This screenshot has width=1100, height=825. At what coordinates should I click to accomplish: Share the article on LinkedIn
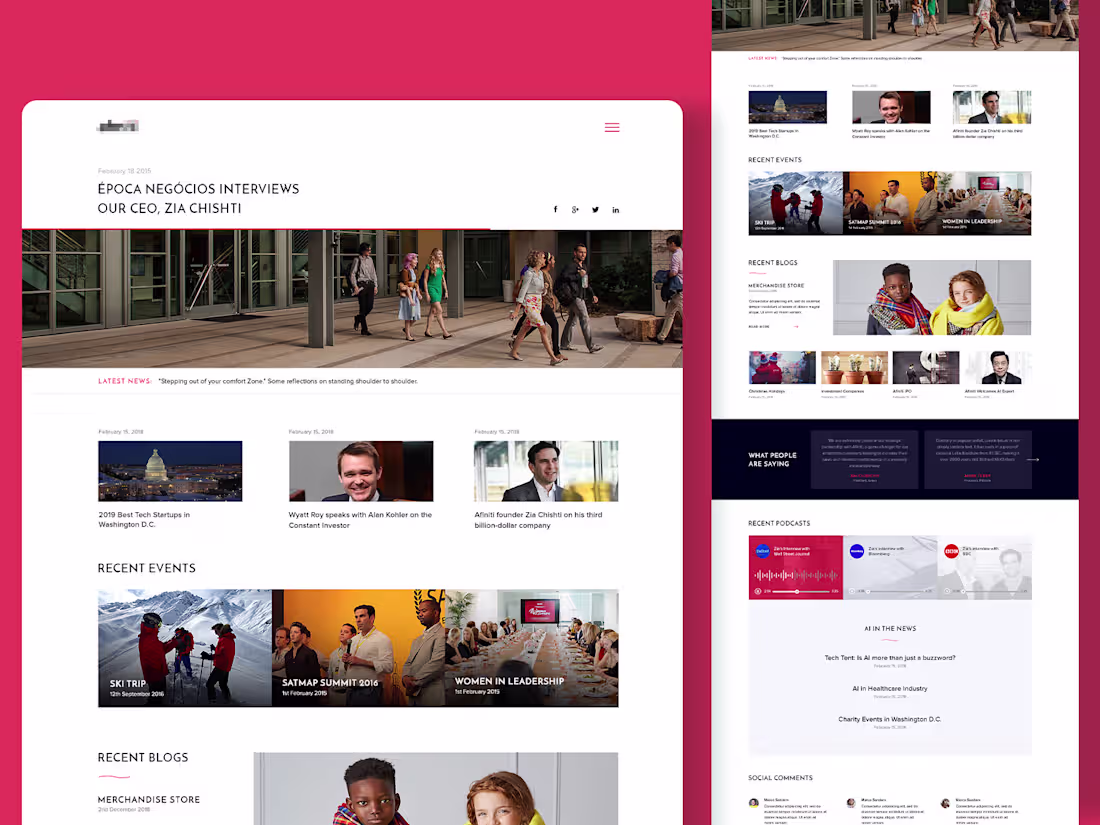[x=615, y=209]
